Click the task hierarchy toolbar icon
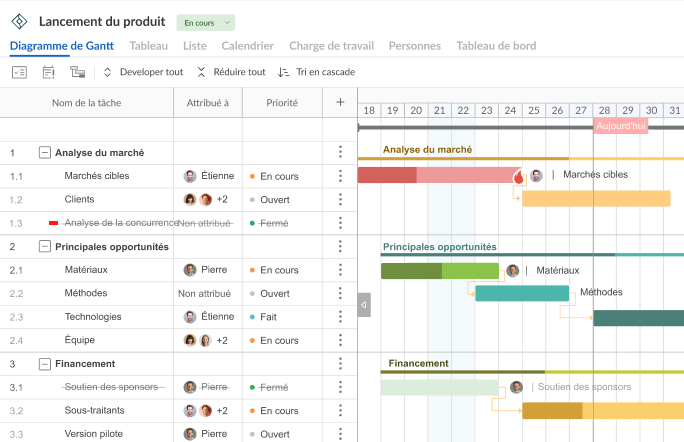Screen dimensions: 684x442 click(x=77, y=72)
